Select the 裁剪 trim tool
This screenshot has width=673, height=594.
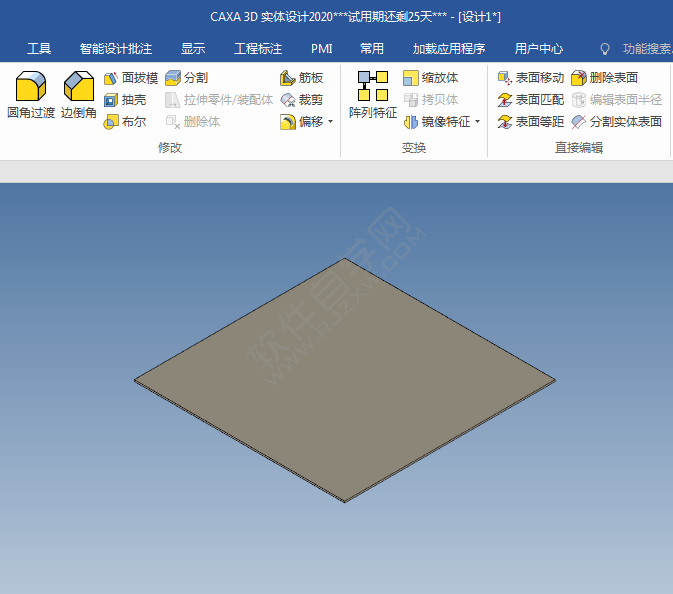pos(301,100)
